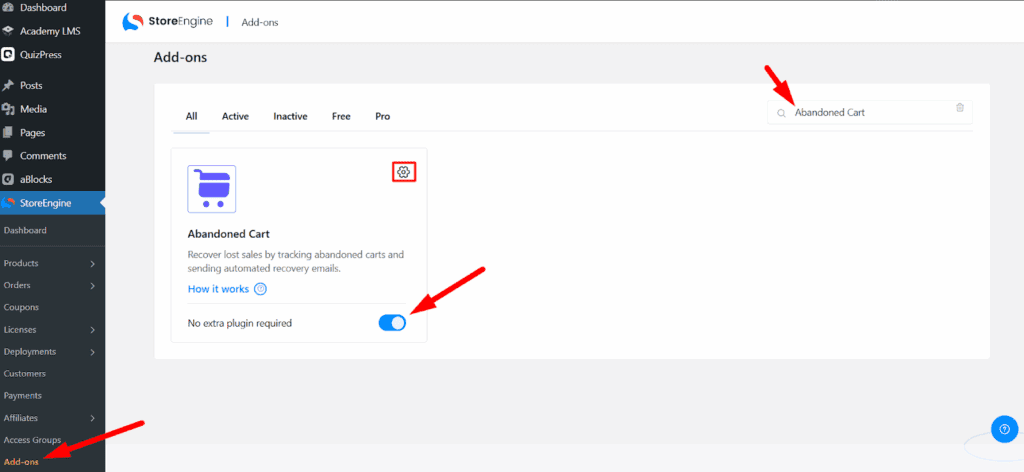Screen dimensions: 1024x472
Task: Open the How it works link
Action: point(218,289)
